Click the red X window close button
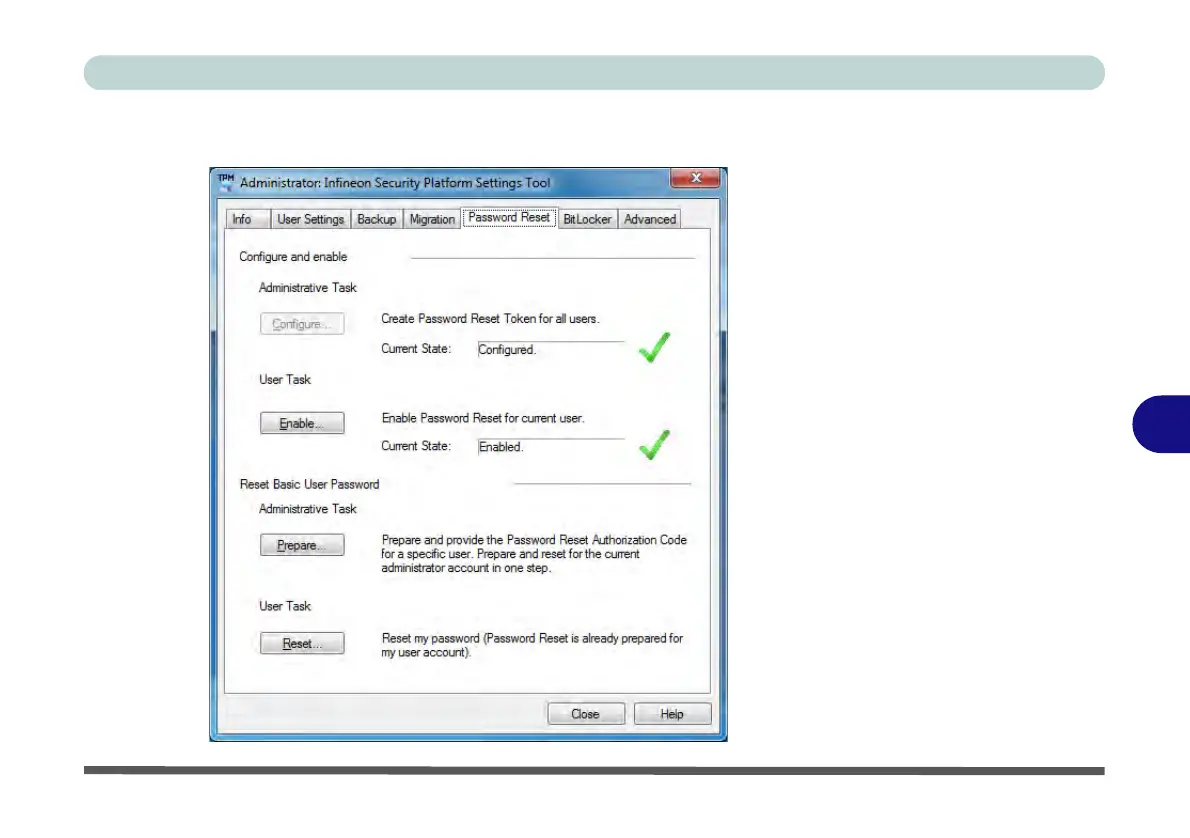The width and height of the screenshot is (1190, 838). pos(695,178)
